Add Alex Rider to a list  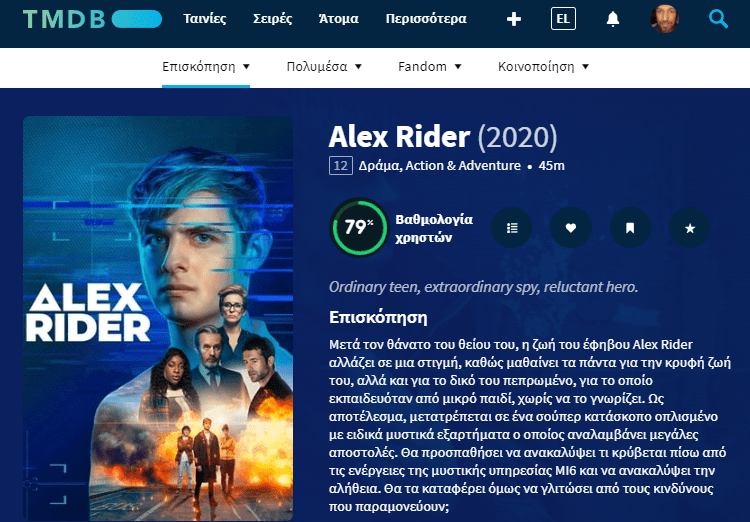pos(512,228)
